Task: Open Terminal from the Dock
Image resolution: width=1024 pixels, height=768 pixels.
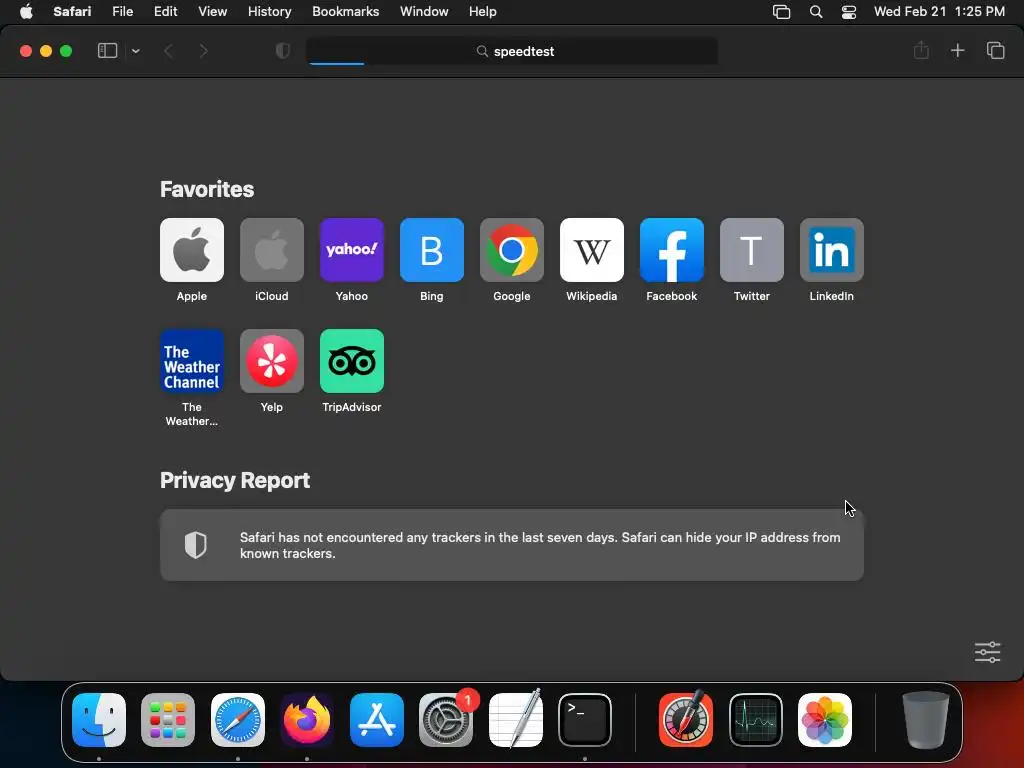Action: 585,720
